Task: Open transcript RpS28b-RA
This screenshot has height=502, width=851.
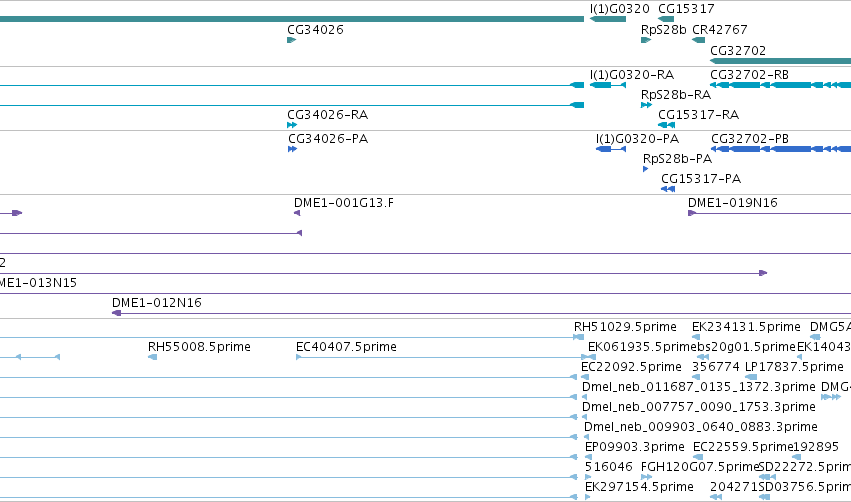Action: point(676,94)
